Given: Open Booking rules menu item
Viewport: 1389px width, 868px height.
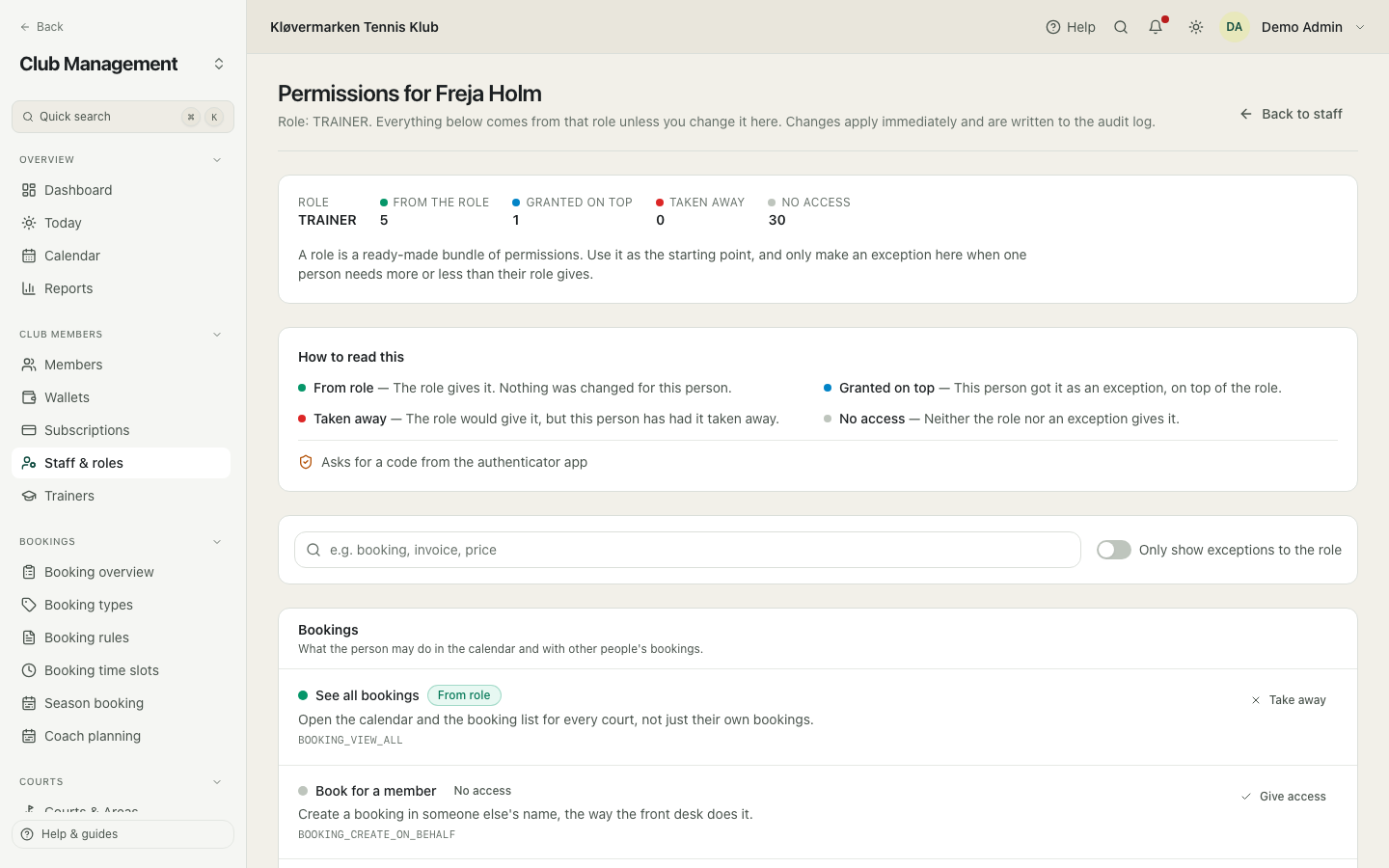Looking at the screenshot, I should [x=121, y=637].
